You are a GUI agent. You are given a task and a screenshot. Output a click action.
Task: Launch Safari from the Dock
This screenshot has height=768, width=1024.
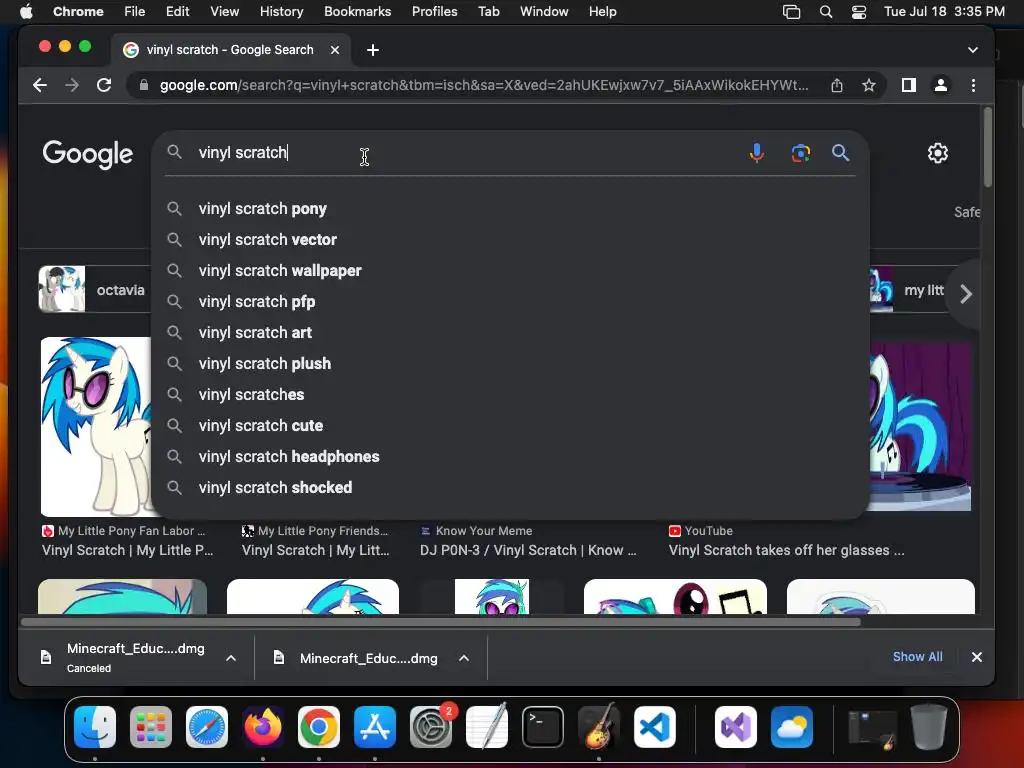pyautogui.click(x=207, y=726)
